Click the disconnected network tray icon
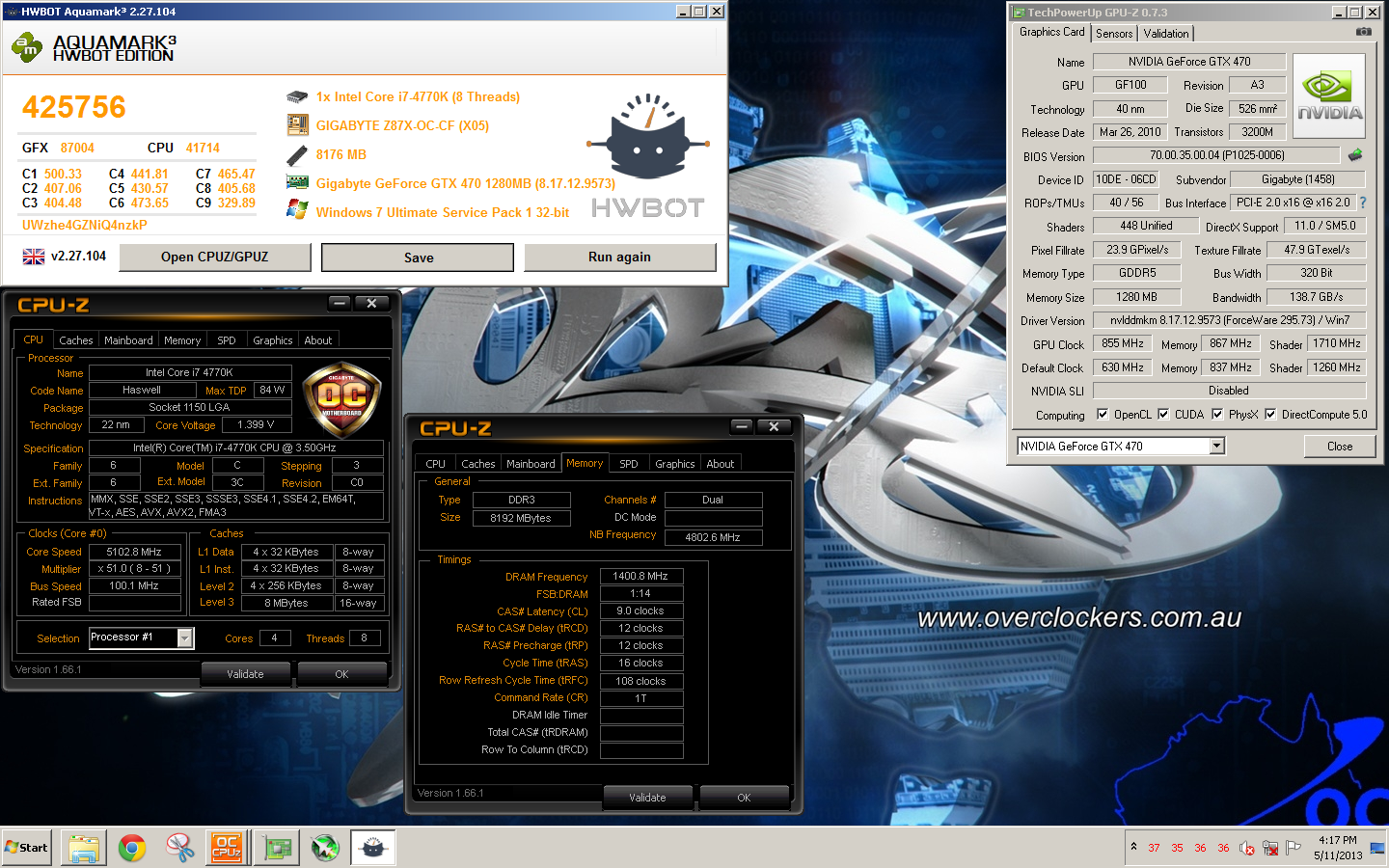Viewport: 1389px width, 868px height. click(1270, 848)
